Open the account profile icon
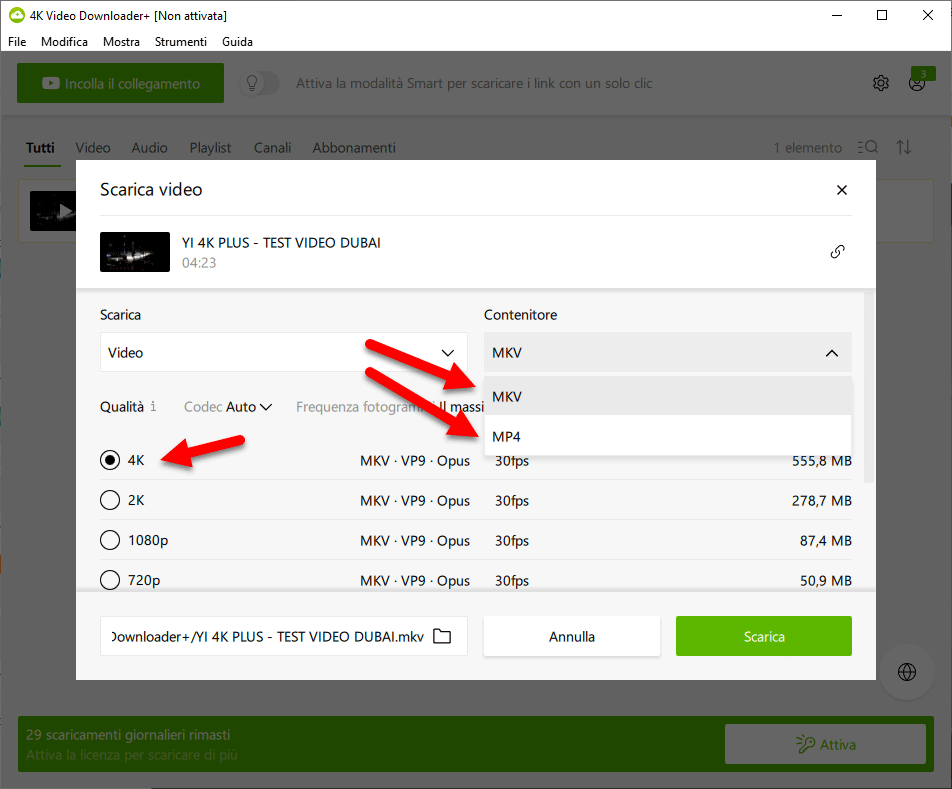 pyautogui.click(x=917, y=83)
